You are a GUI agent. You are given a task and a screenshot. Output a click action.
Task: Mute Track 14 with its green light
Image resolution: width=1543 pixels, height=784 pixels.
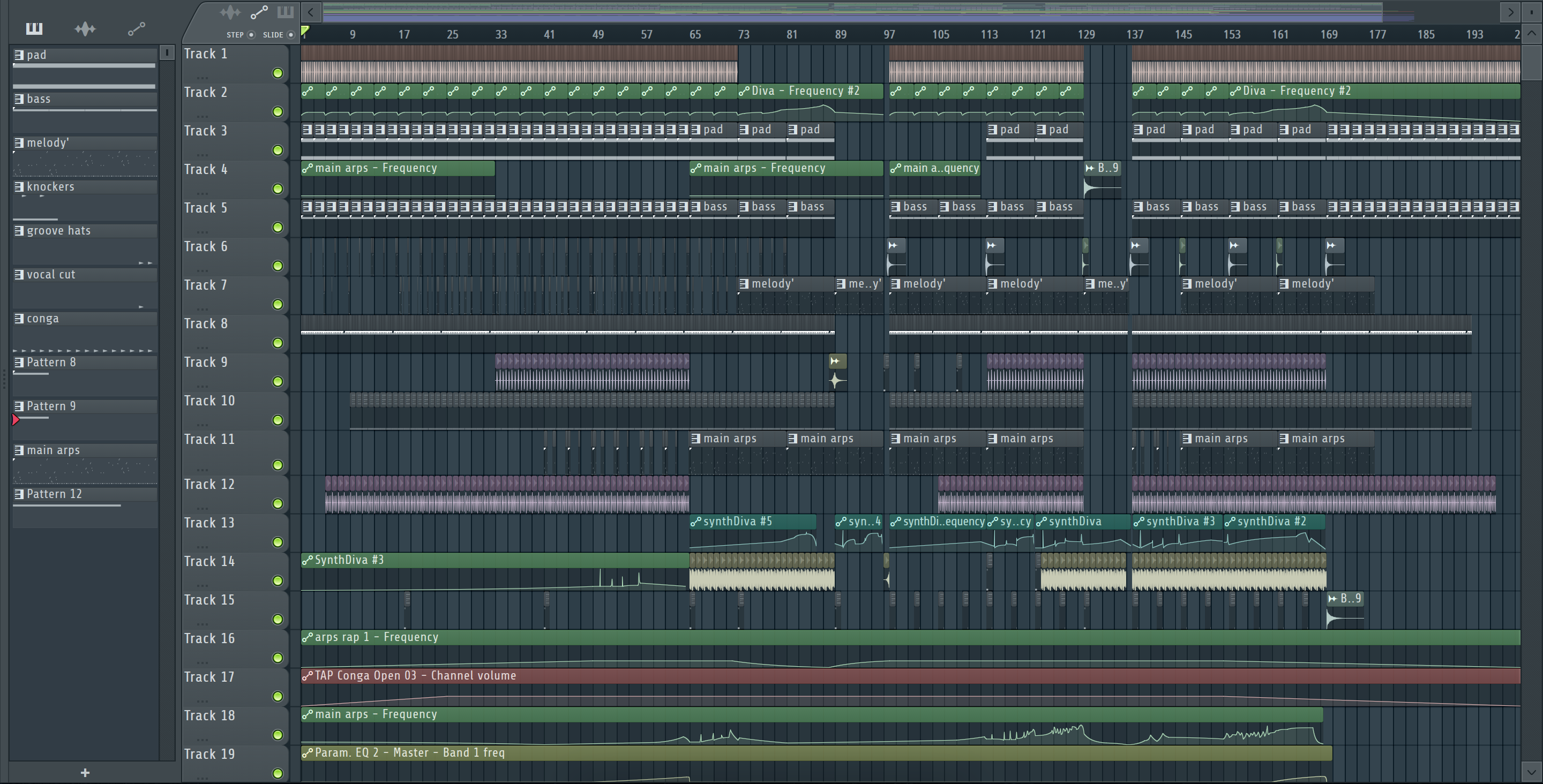point(278,581)
